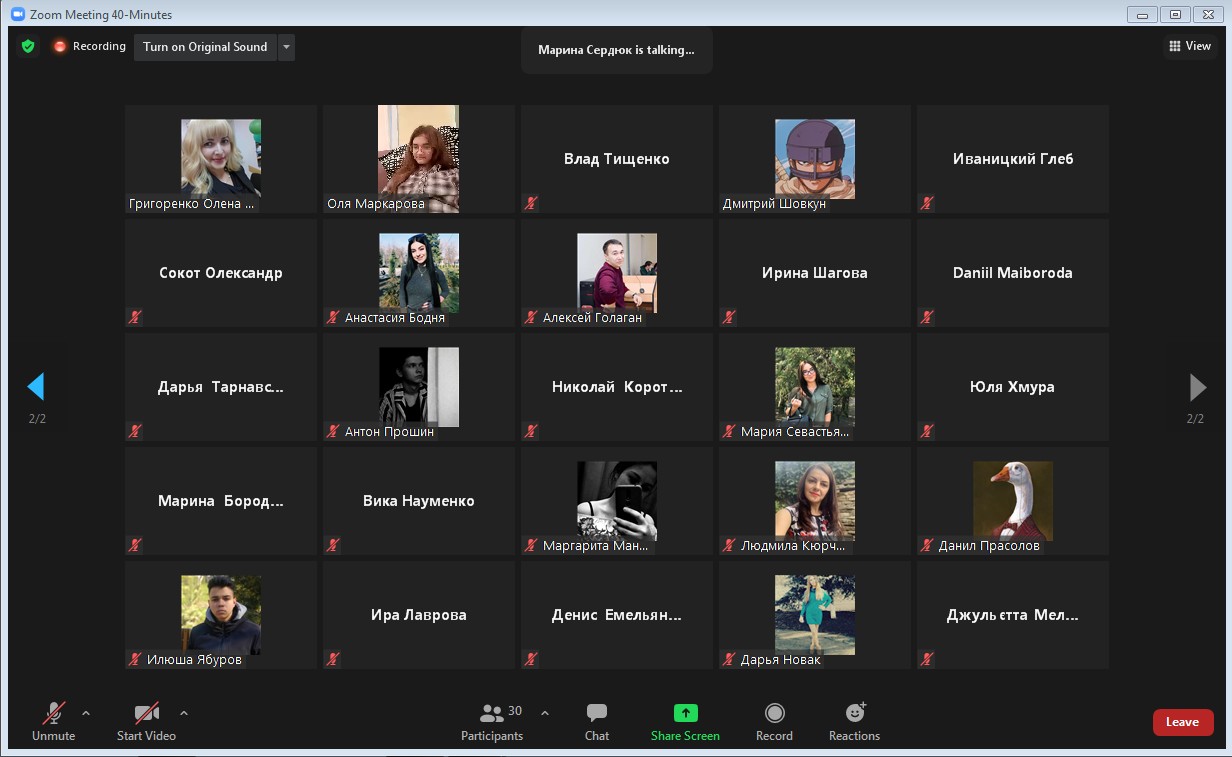This screenshot has height=757, width=1232.
Task: Click the Zoom logo in title bar
Action: [x=17, y=14]
